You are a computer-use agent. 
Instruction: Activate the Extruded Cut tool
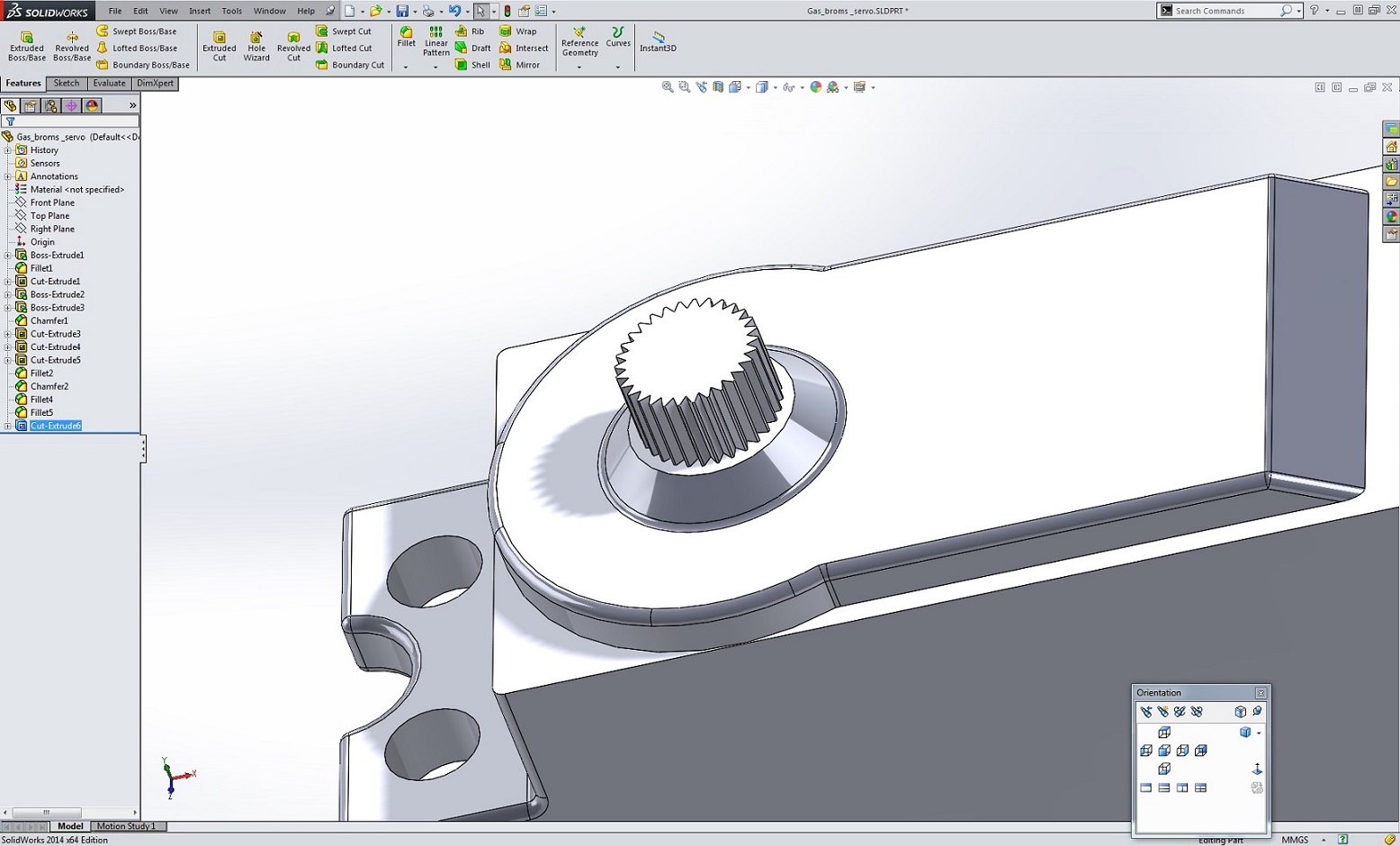(x=219, y=46)
